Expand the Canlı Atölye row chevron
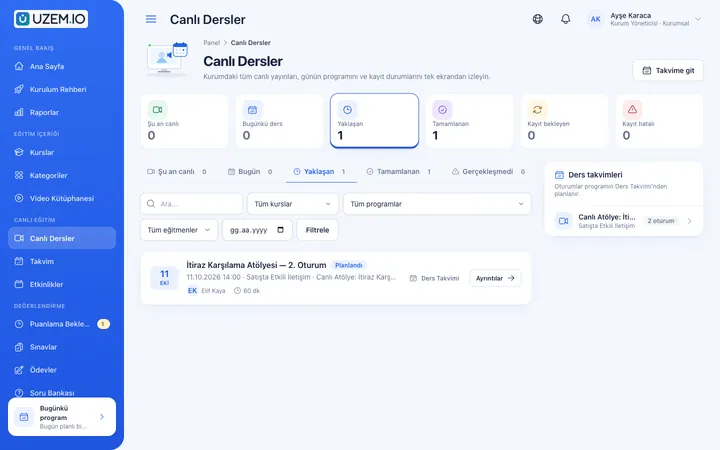720x450 pixels. coord(689,221)
